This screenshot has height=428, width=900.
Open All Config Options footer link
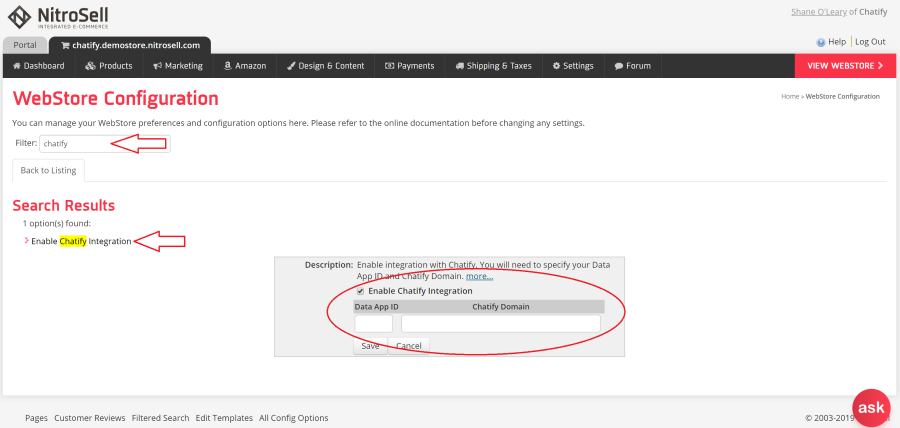[x=293, y=418]
